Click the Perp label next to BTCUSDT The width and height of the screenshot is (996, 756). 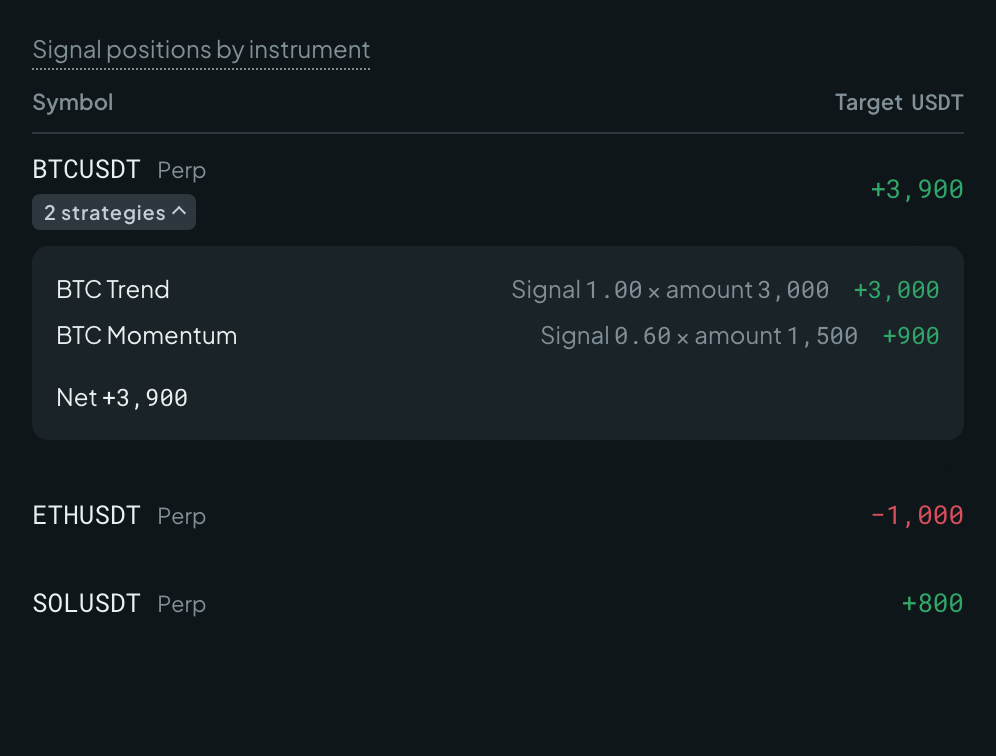(182, 170)
